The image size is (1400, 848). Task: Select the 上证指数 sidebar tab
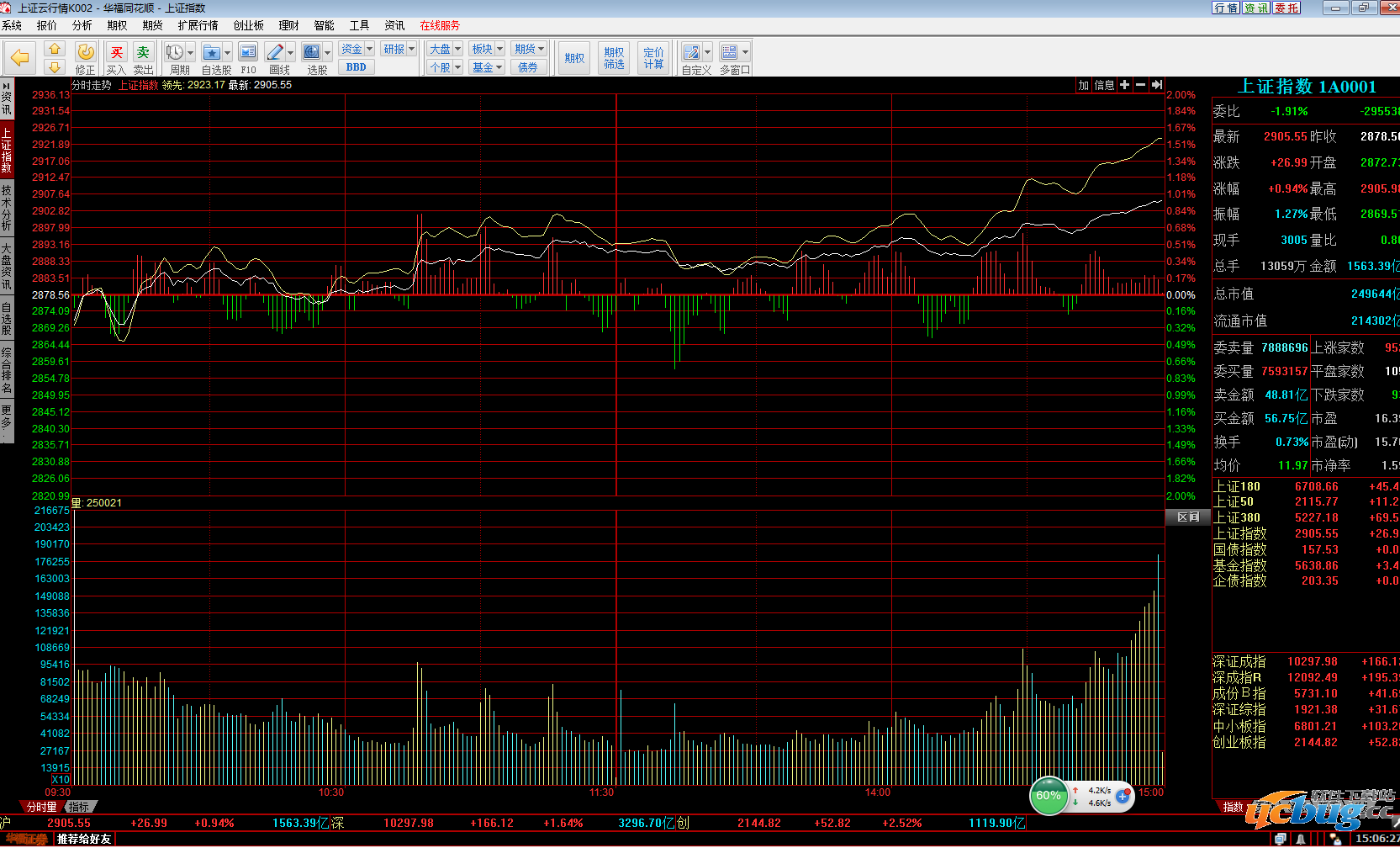[x=7, y=150]
